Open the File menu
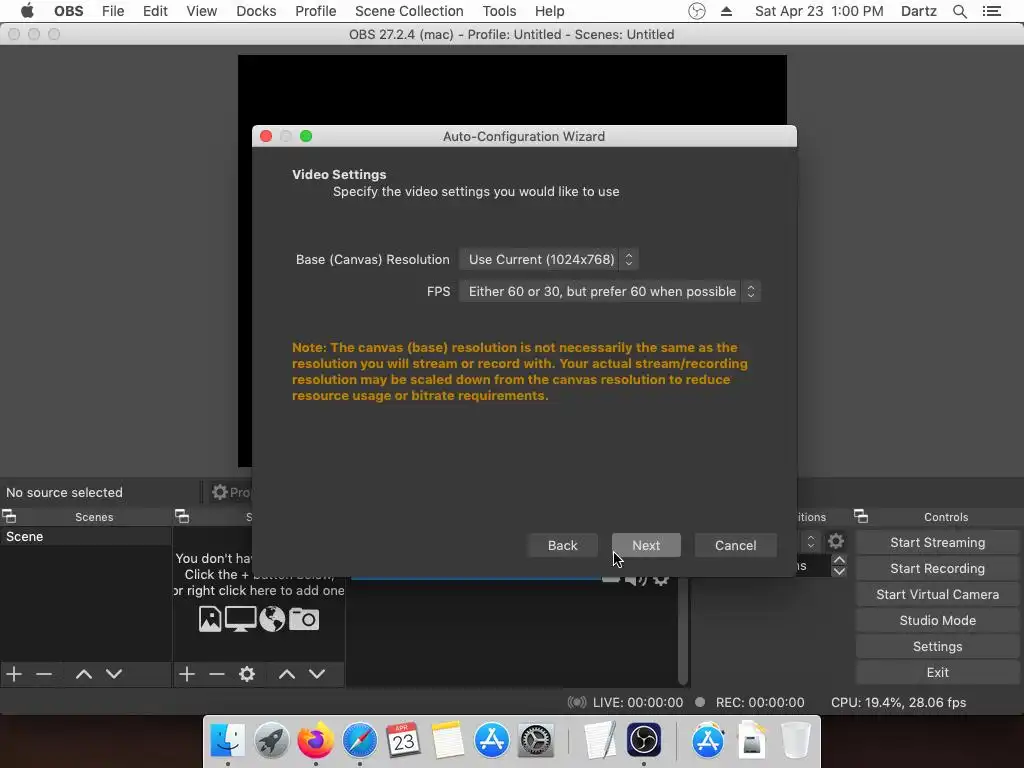 coord(113,11)
